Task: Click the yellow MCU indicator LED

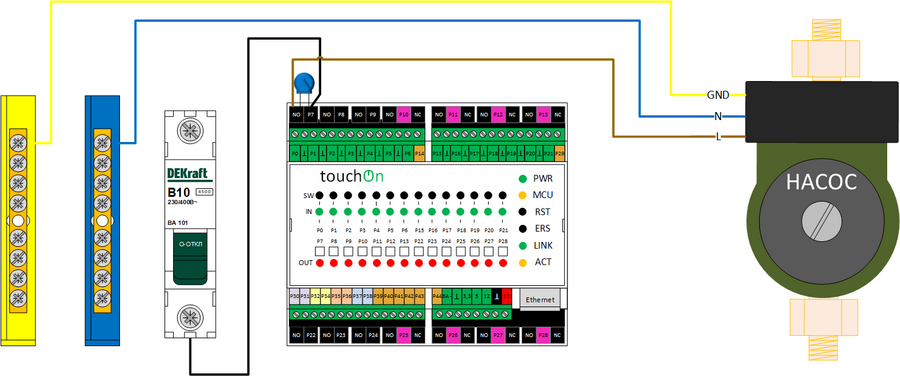Action: 522,195
